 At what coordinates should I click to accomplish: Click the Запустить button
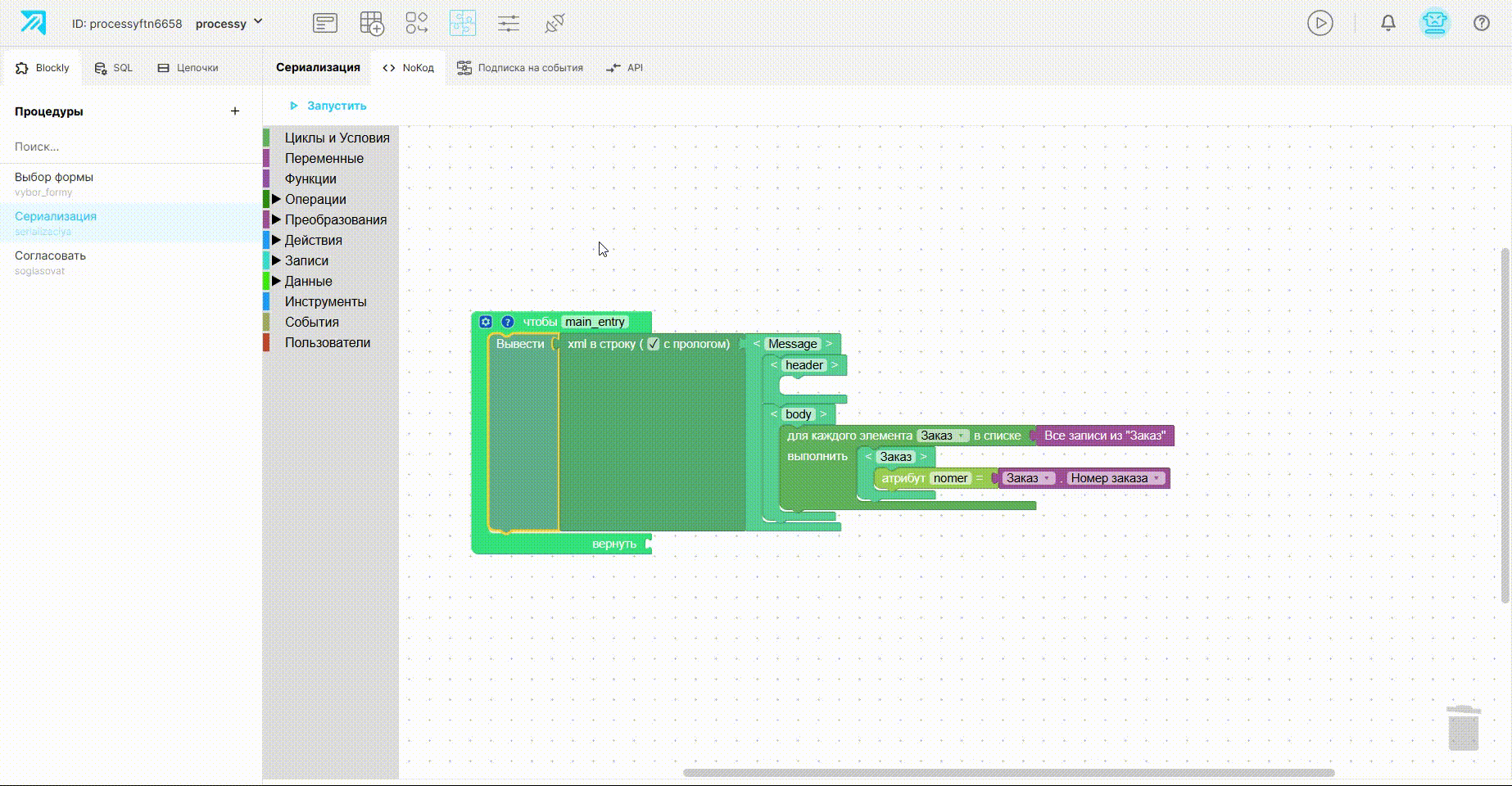coord(328,106)
